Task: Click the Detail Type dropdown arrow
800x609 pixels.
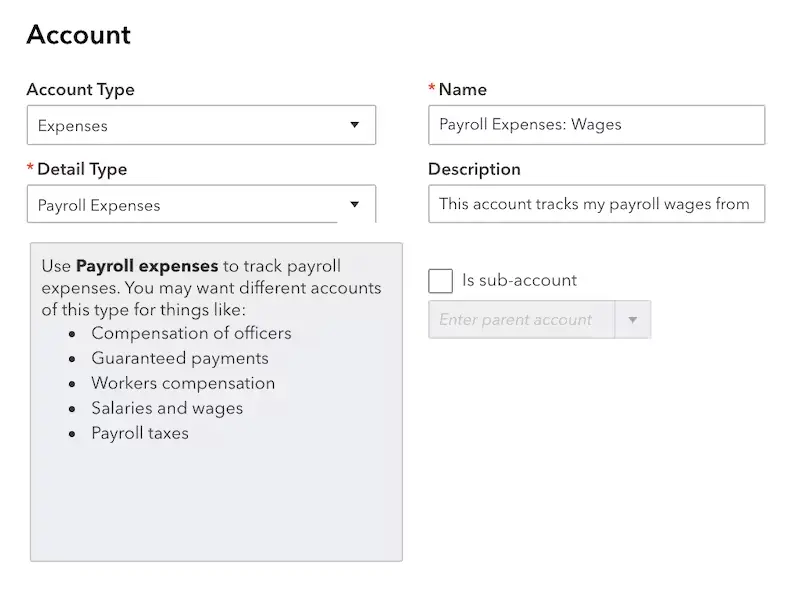Action: pyautogui.click(x=356, y=204)
